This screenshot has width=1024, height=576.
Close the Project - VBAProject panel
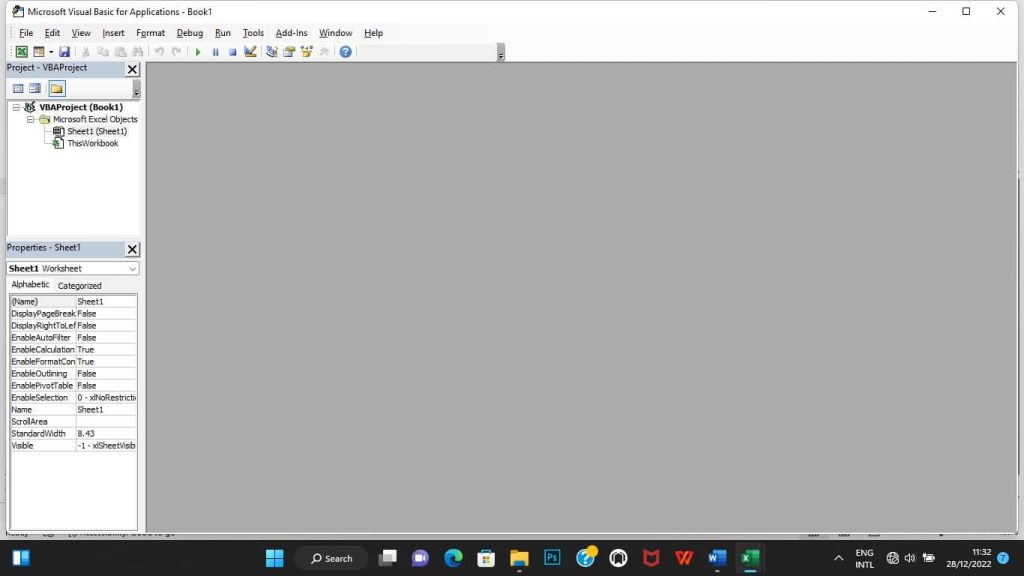[132, 69]
